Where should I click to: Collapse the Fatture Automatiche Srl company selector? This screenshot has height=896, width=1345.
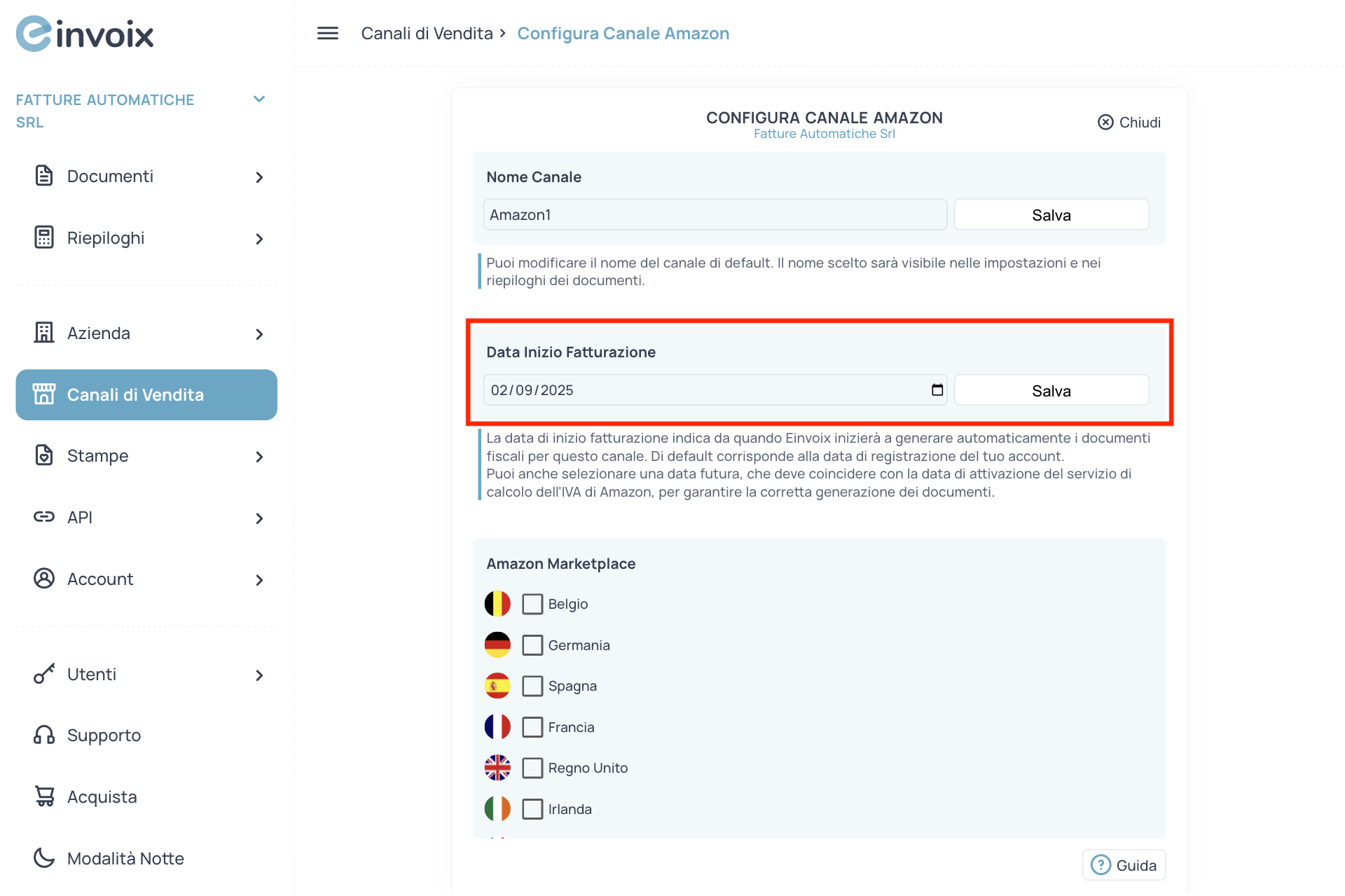click(259, 99)
